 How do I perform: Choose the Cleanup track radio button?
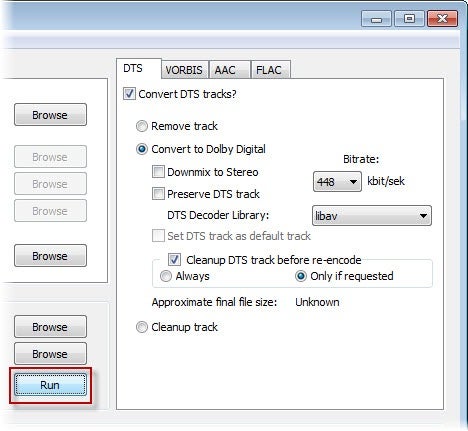click(x=142, y=327)
